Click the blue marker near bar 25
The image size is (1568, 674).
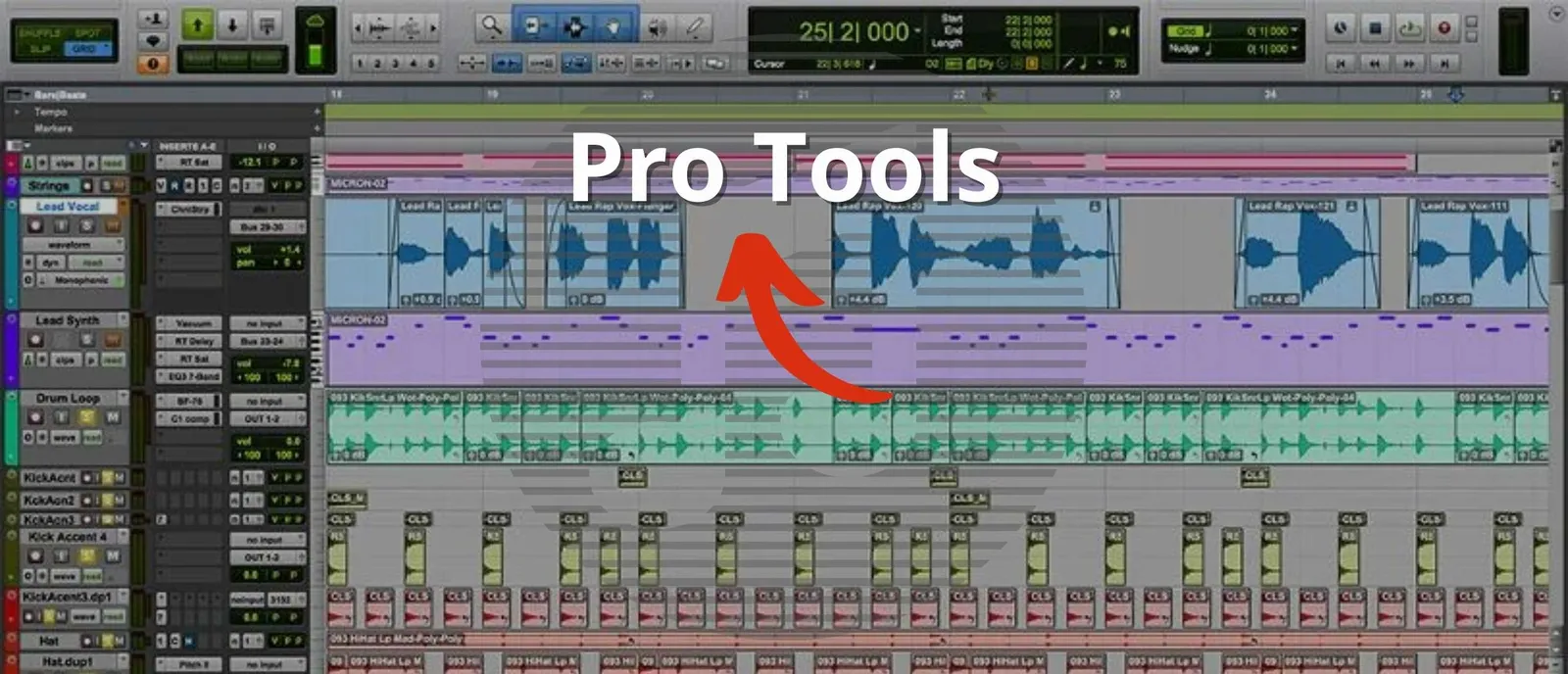coord(1456,95)
